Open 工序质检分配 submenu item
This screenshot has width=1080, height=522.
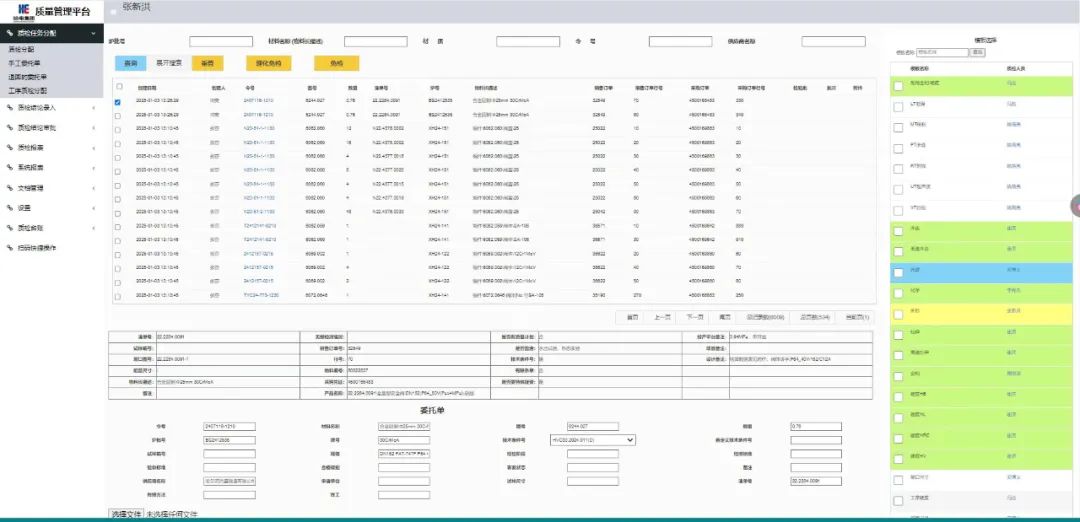coord(27,90)
